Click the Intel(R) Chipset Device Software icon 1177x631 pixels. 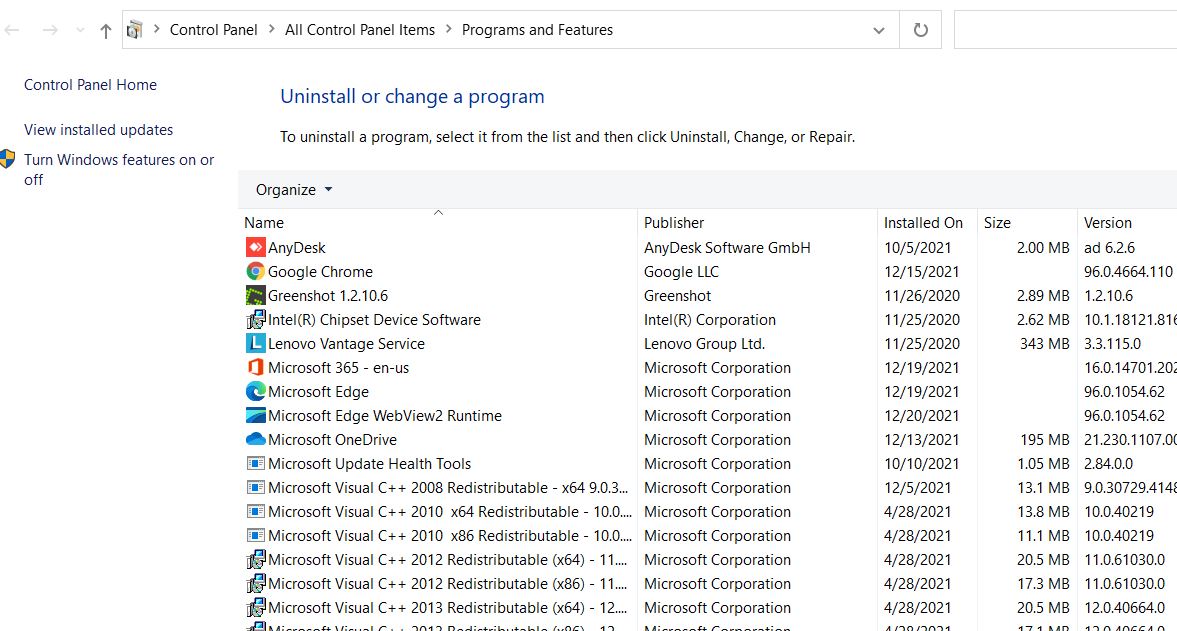(x=255, y=319)
